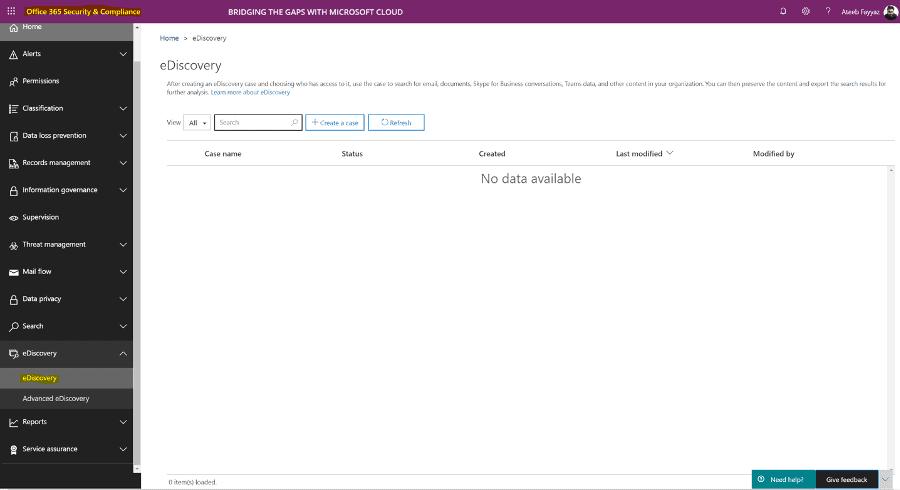Click the Case name column header
Image resolution: width=900 pixels, height=490 pixels.
click(x=223, y=154)
